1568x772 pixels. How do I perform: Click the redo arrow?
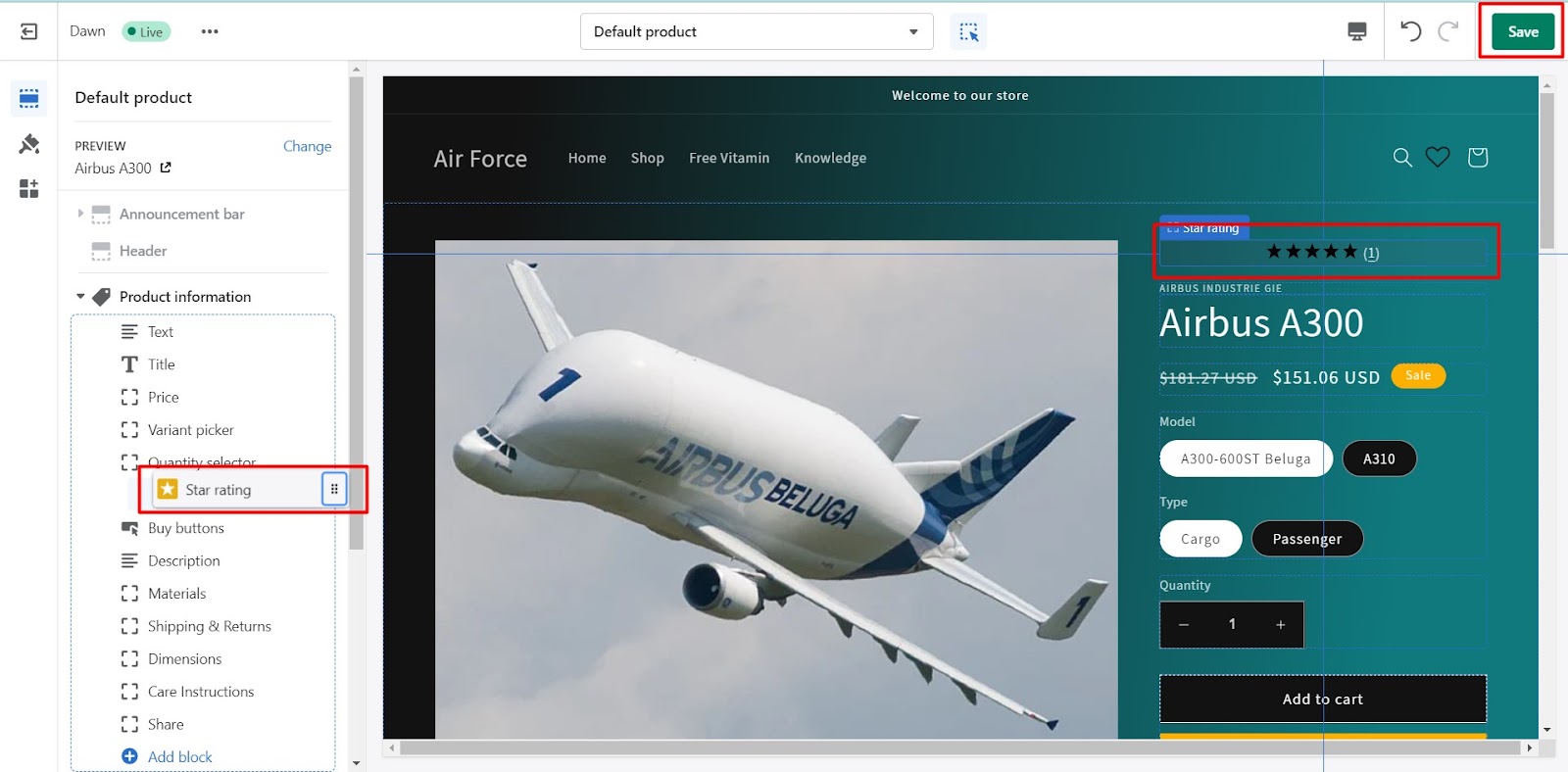click(x=1448, y=31)
